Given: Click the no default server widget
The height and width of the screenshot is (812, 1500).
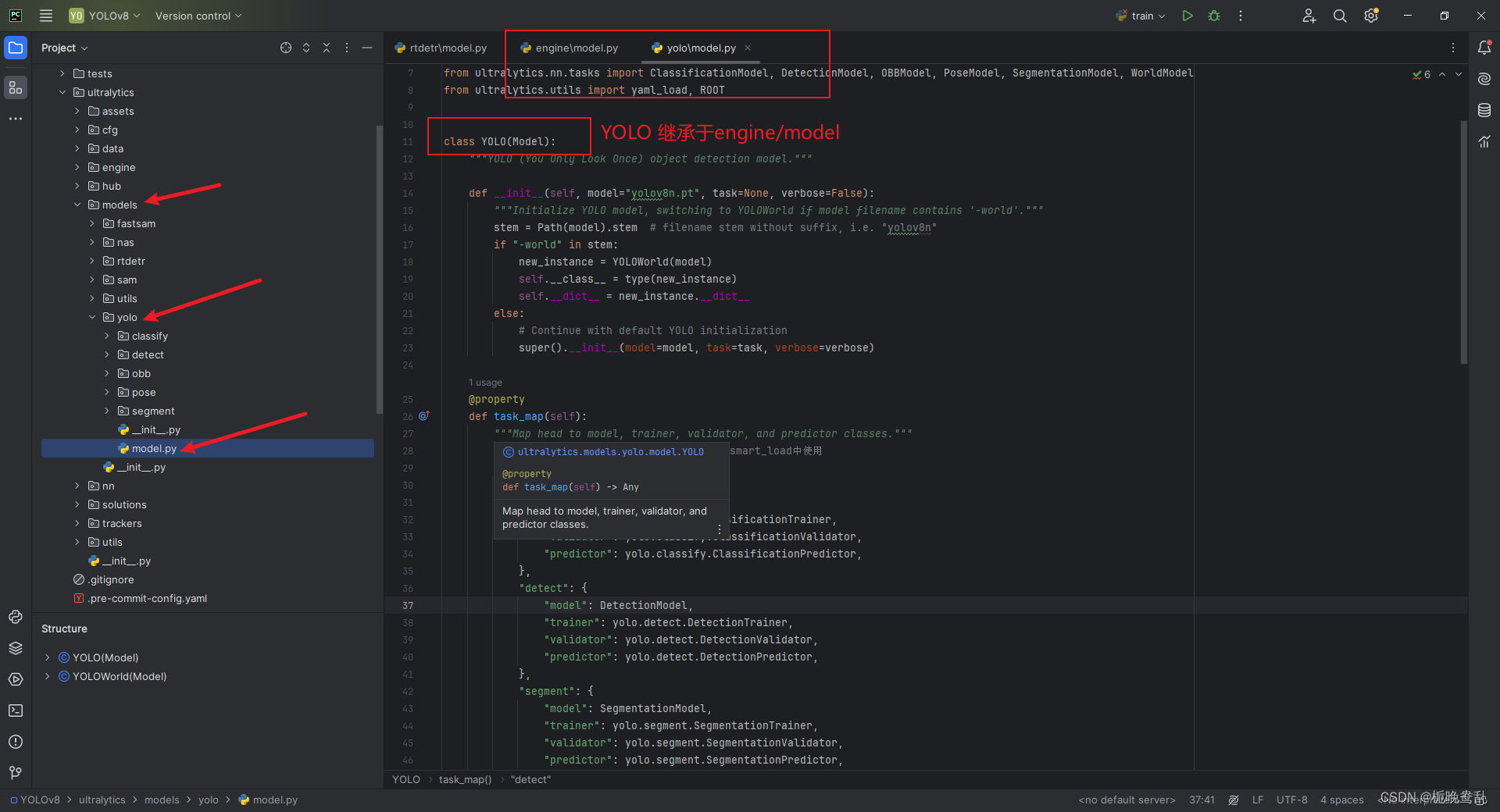Looking at the screenshot, I should coord(1127,800).
